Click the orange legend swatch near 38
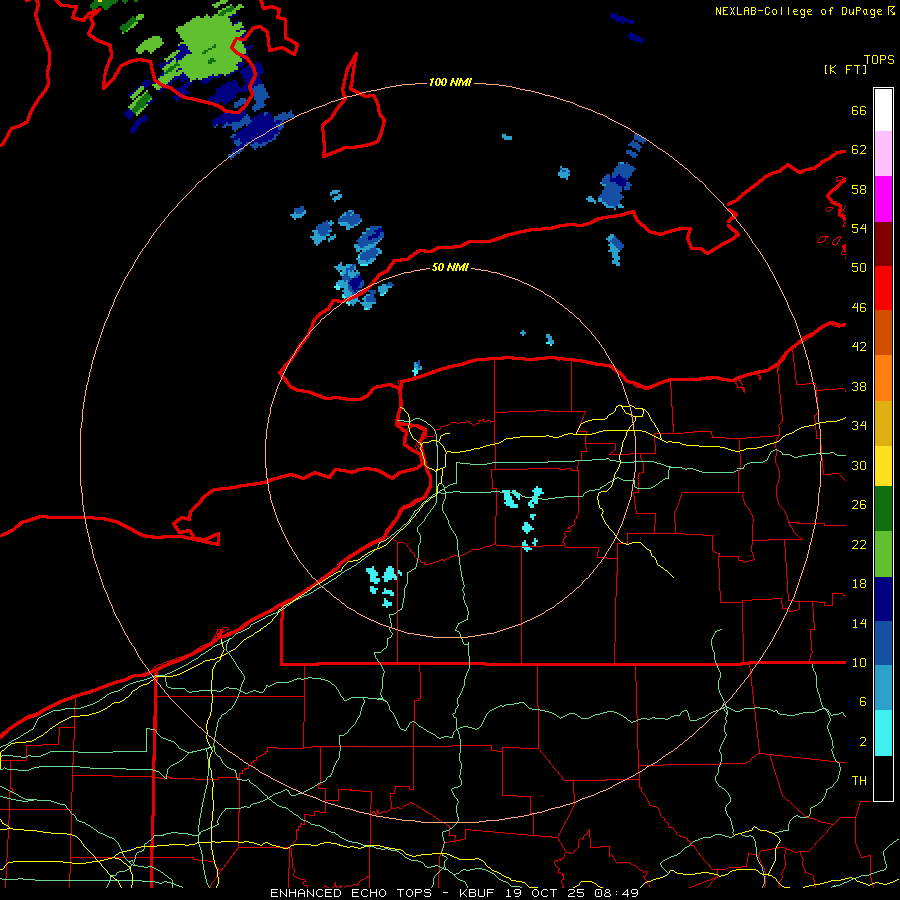The height and width of the screenshot is (900, 900). [x=883, y=377]
